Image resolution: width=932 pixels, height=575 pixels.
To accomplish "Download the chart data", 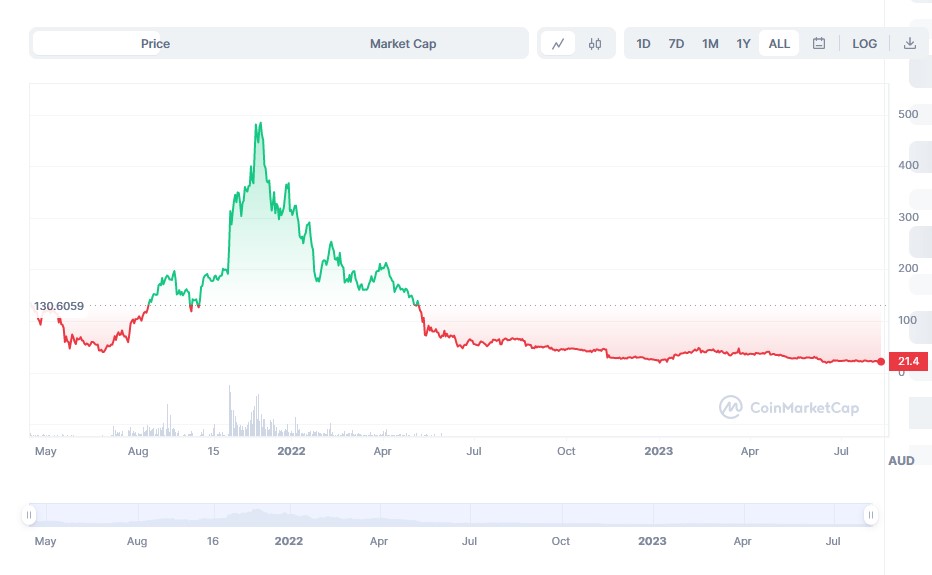I will click(910, 44).
